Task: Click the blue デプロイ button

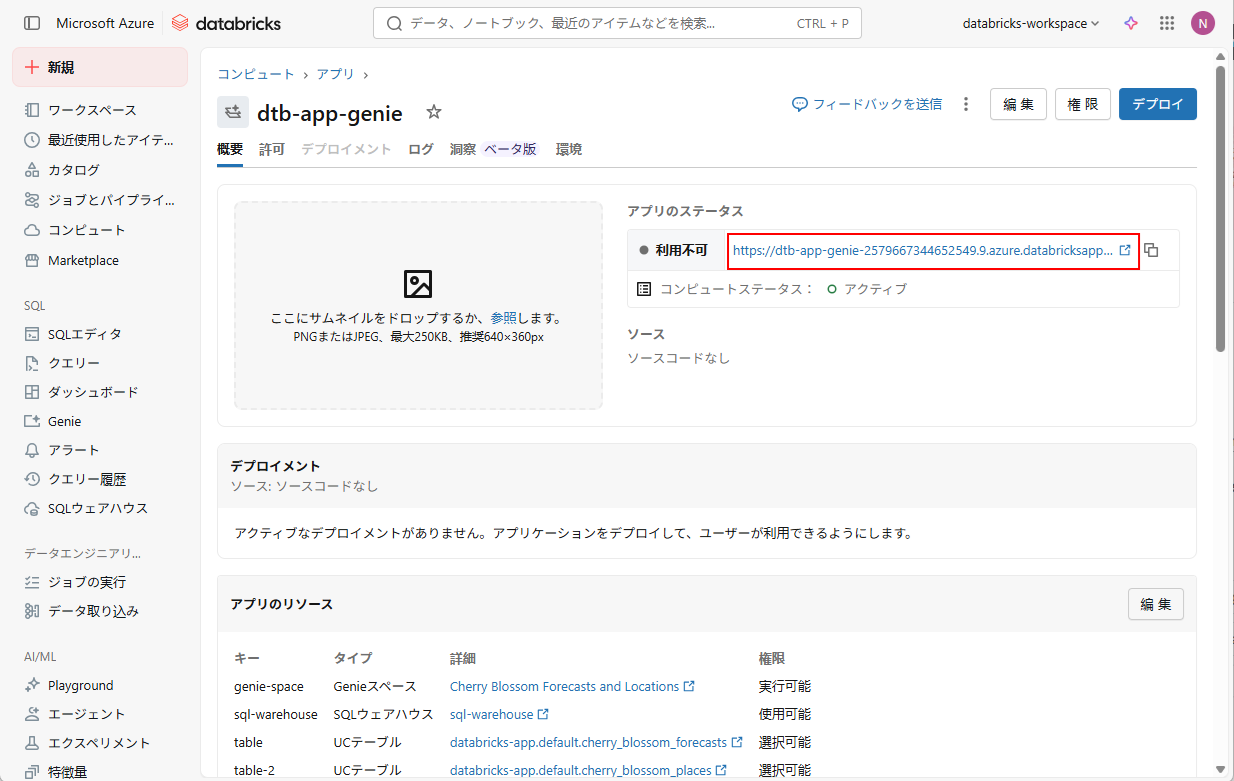Action: (x=1157, y=104)
